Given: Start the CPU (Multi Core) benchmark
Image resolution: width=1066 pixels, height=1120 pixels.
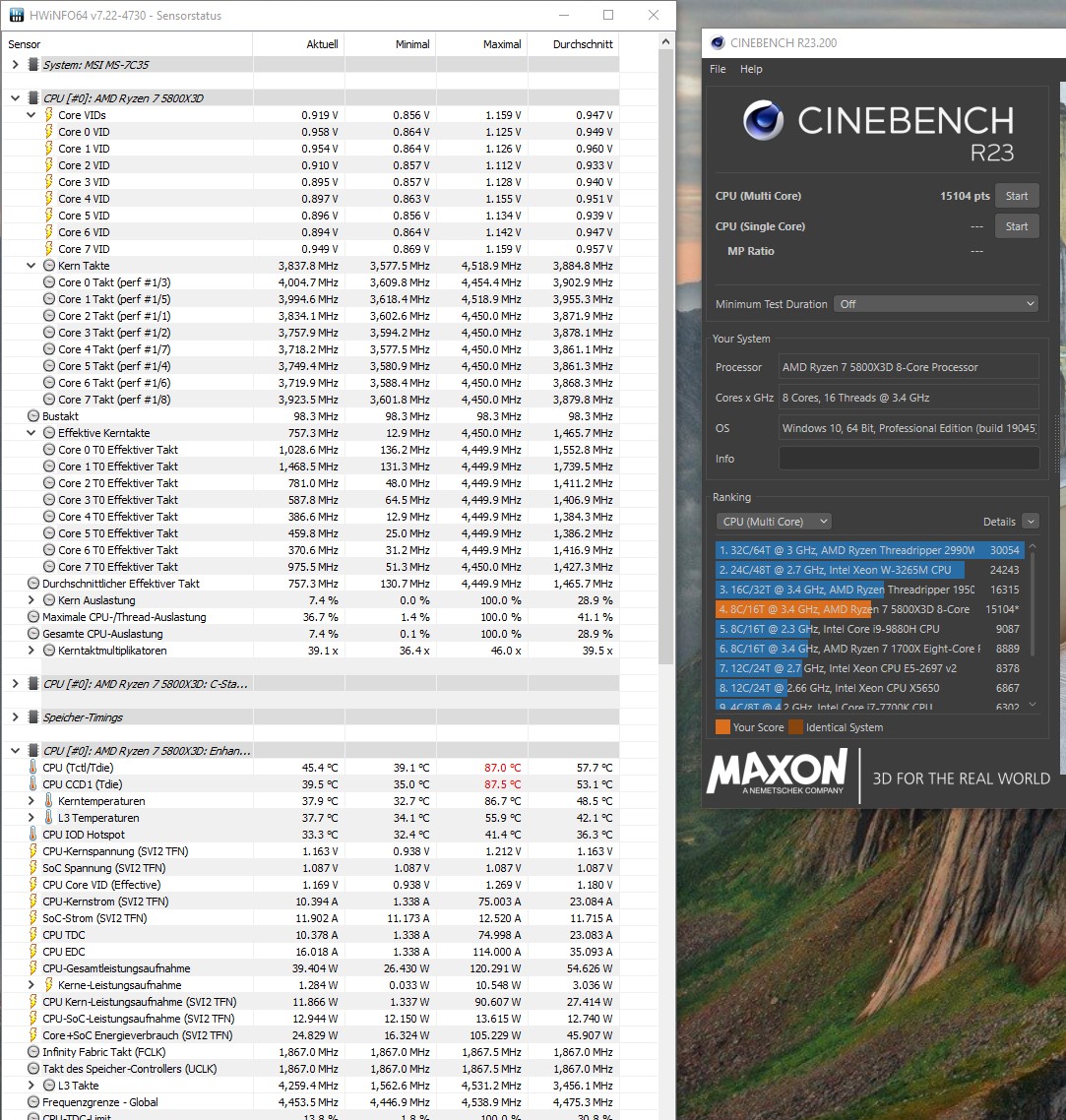Looking at the screenshot, I should (x=1017, y=196).
